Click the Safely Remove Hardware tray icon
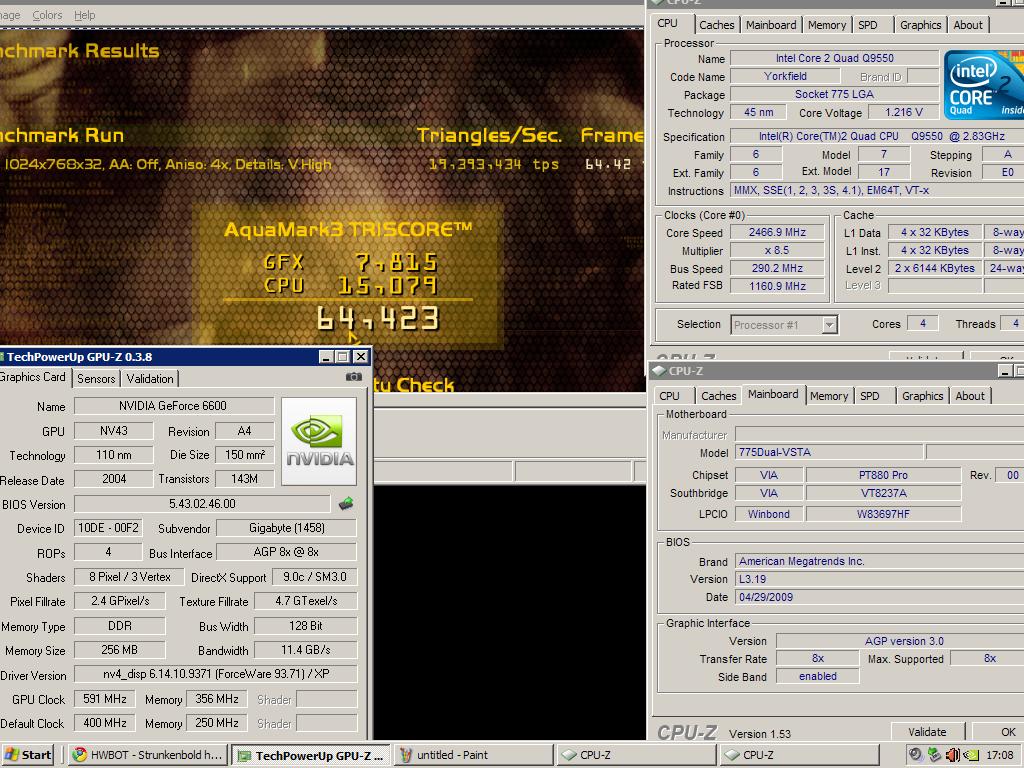 (934, 755)
